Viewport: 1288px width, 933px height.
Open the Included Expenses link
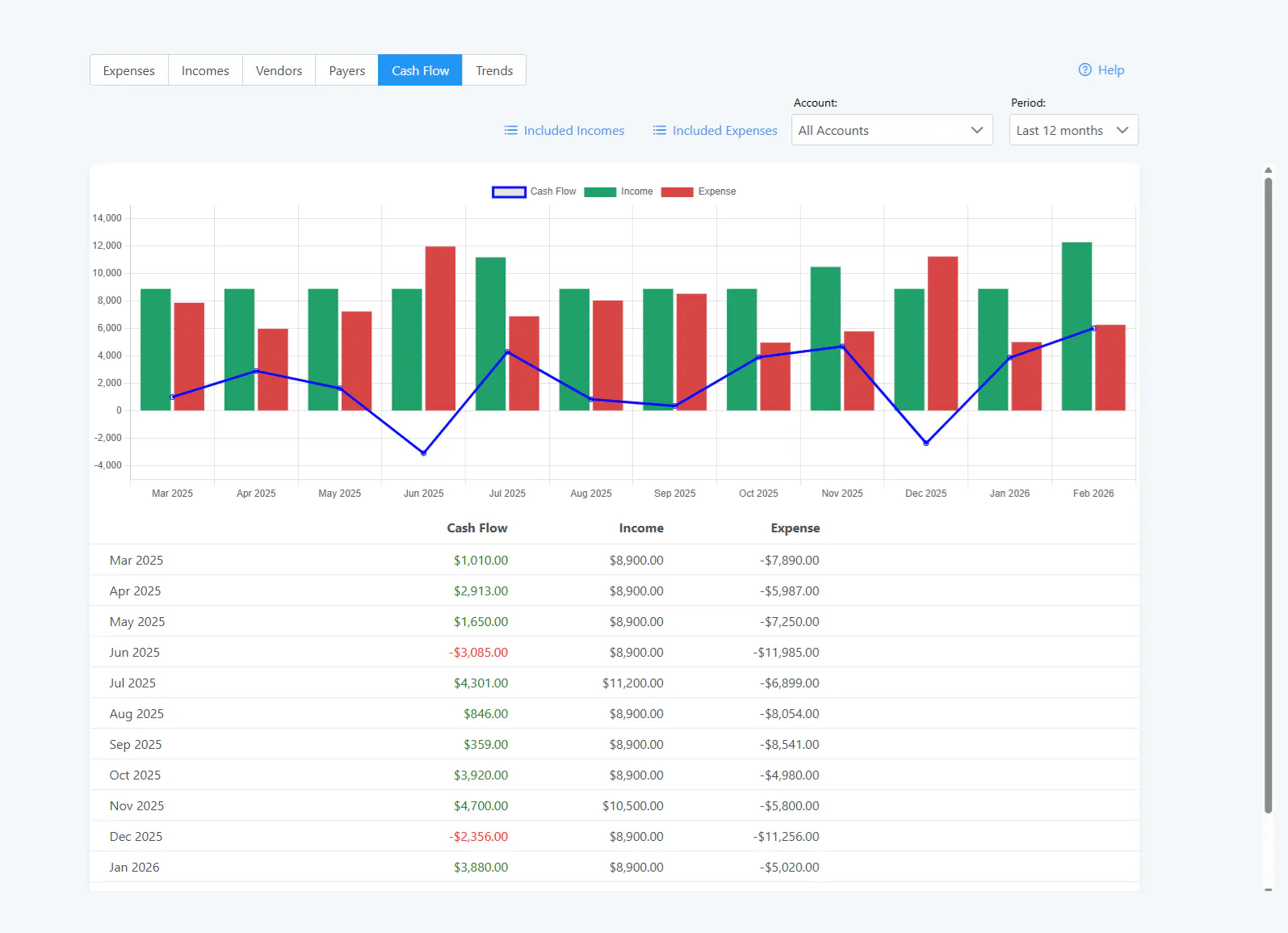click(x=725, y=130)
